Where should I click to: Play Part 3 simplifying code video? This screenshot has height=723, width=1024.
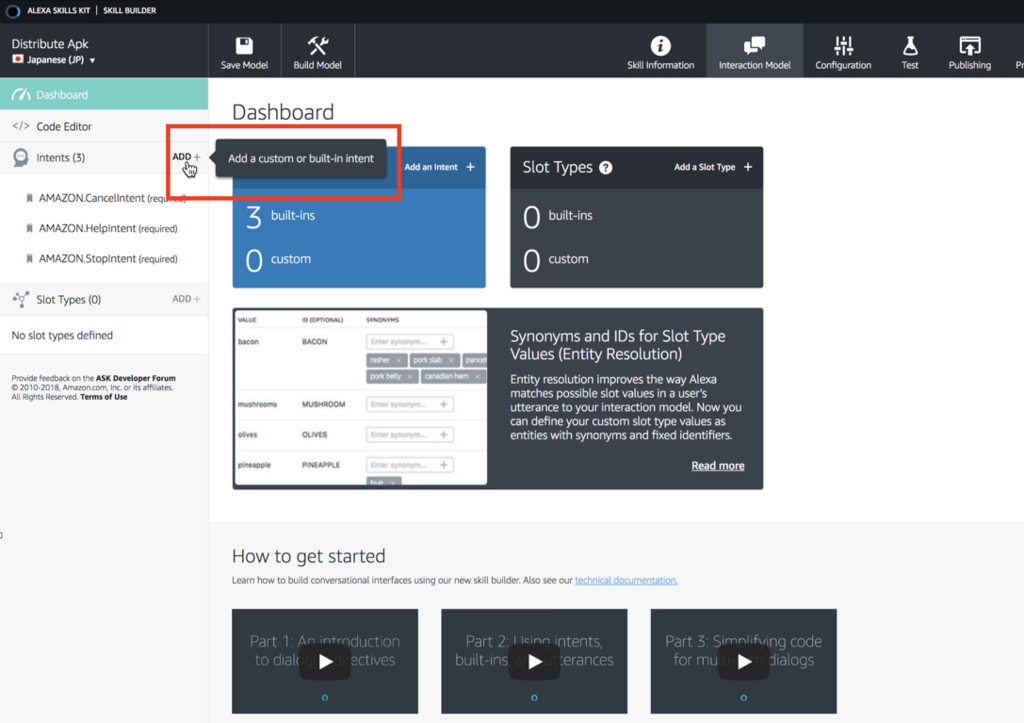point(743,662)
